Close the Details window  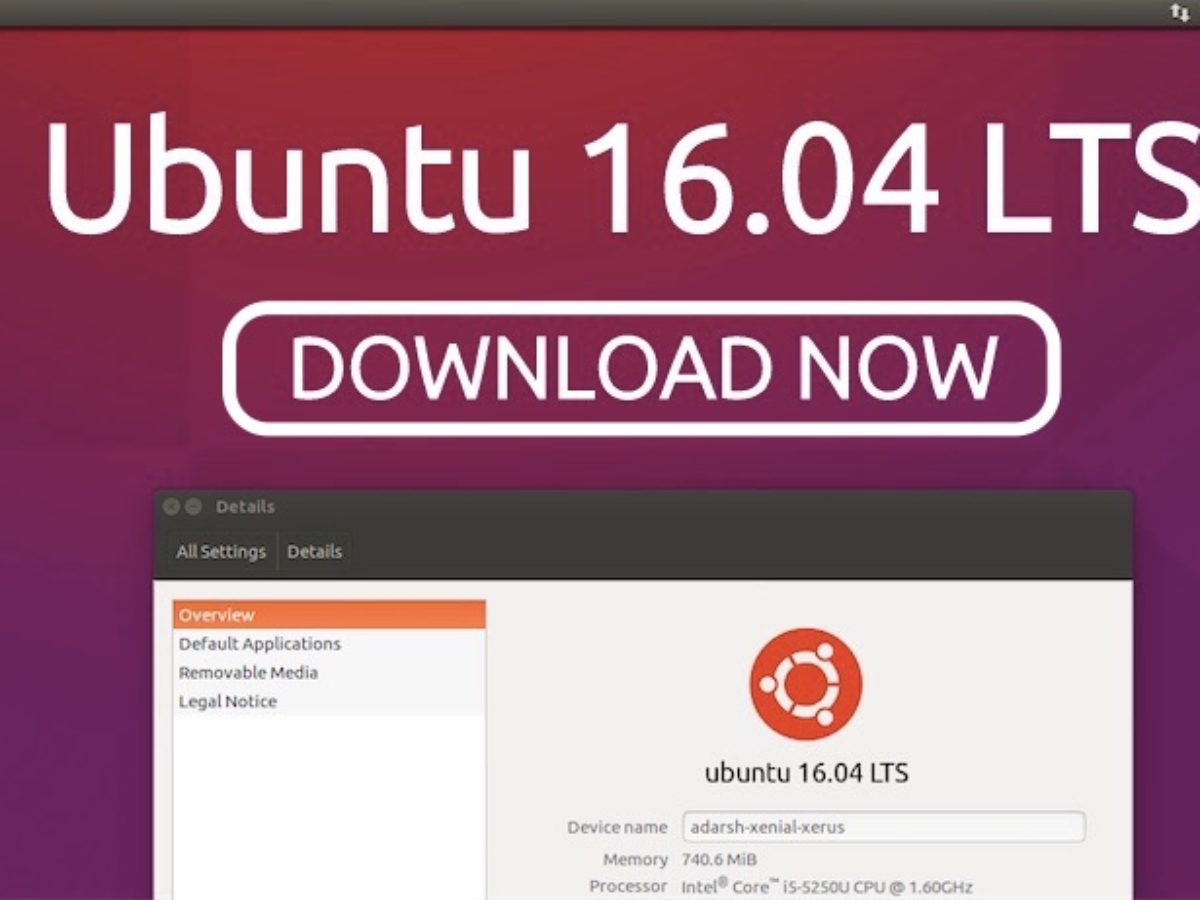coord(171,507)
